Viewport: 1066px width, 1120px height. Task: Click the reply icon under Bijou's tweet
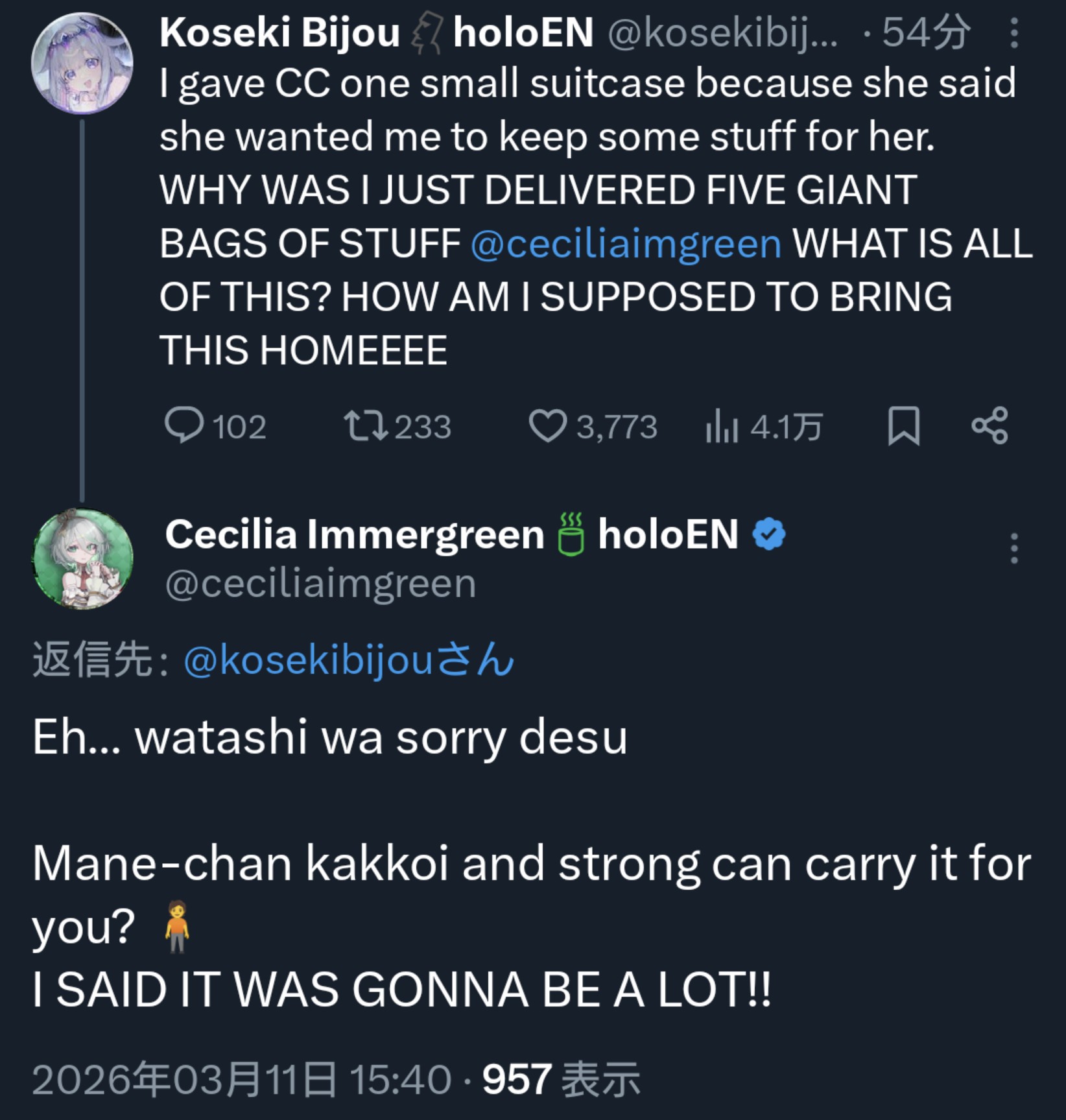click(185, 426)
